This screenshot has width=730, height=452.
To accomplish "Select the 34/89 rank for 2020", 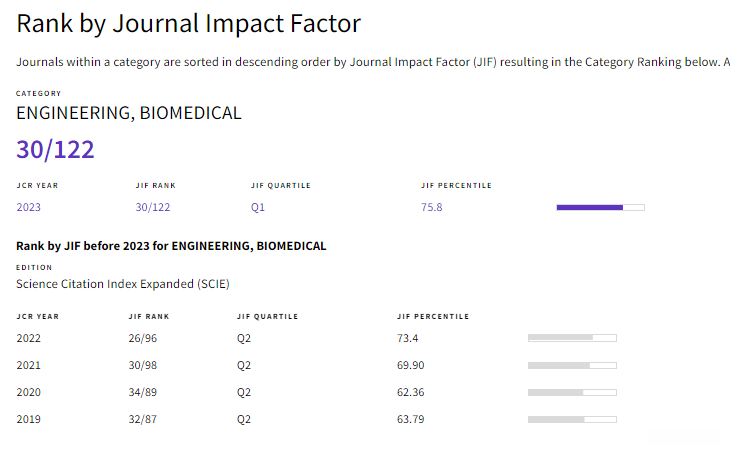I will pos(143,392).
